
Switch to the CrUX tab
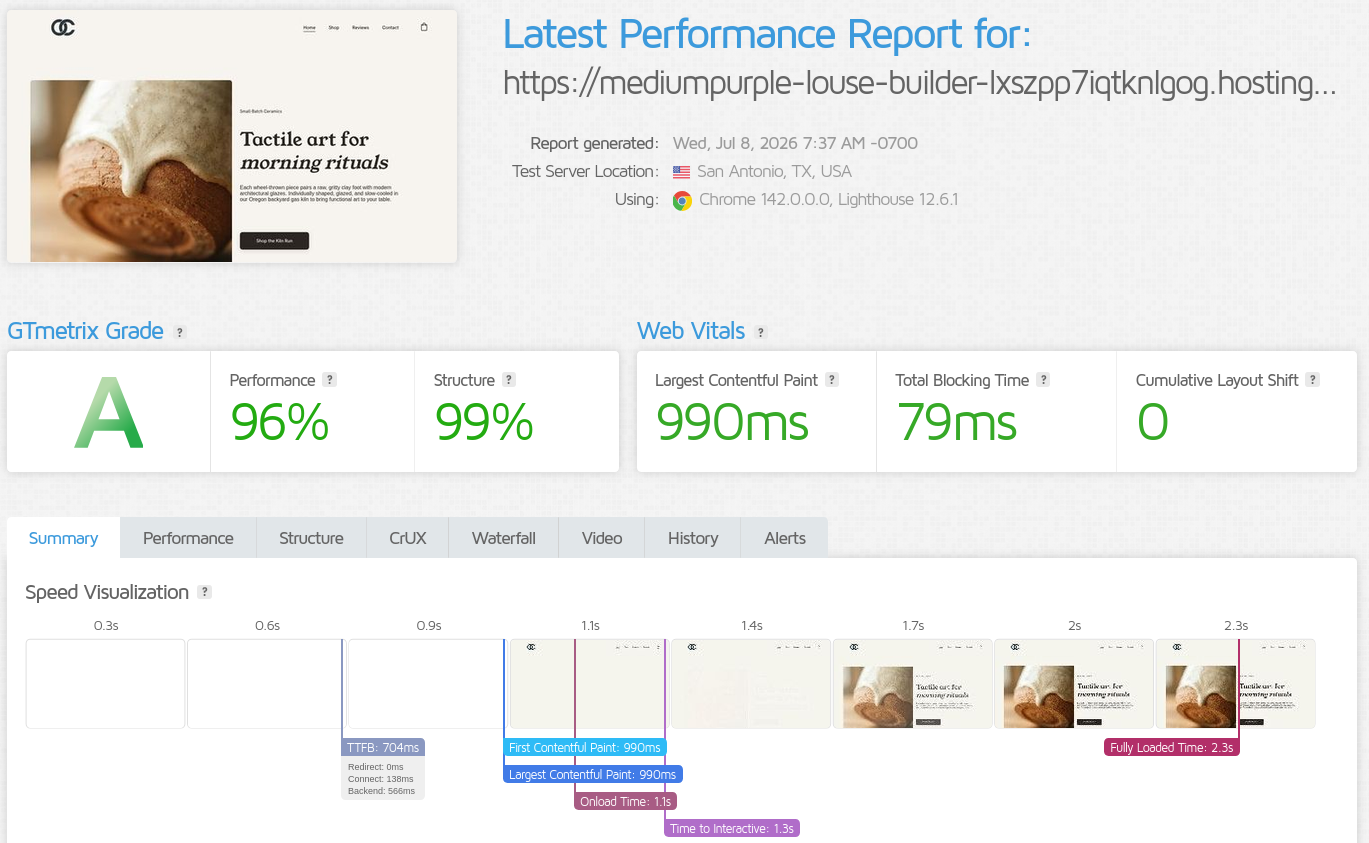[x=408, y=538]
